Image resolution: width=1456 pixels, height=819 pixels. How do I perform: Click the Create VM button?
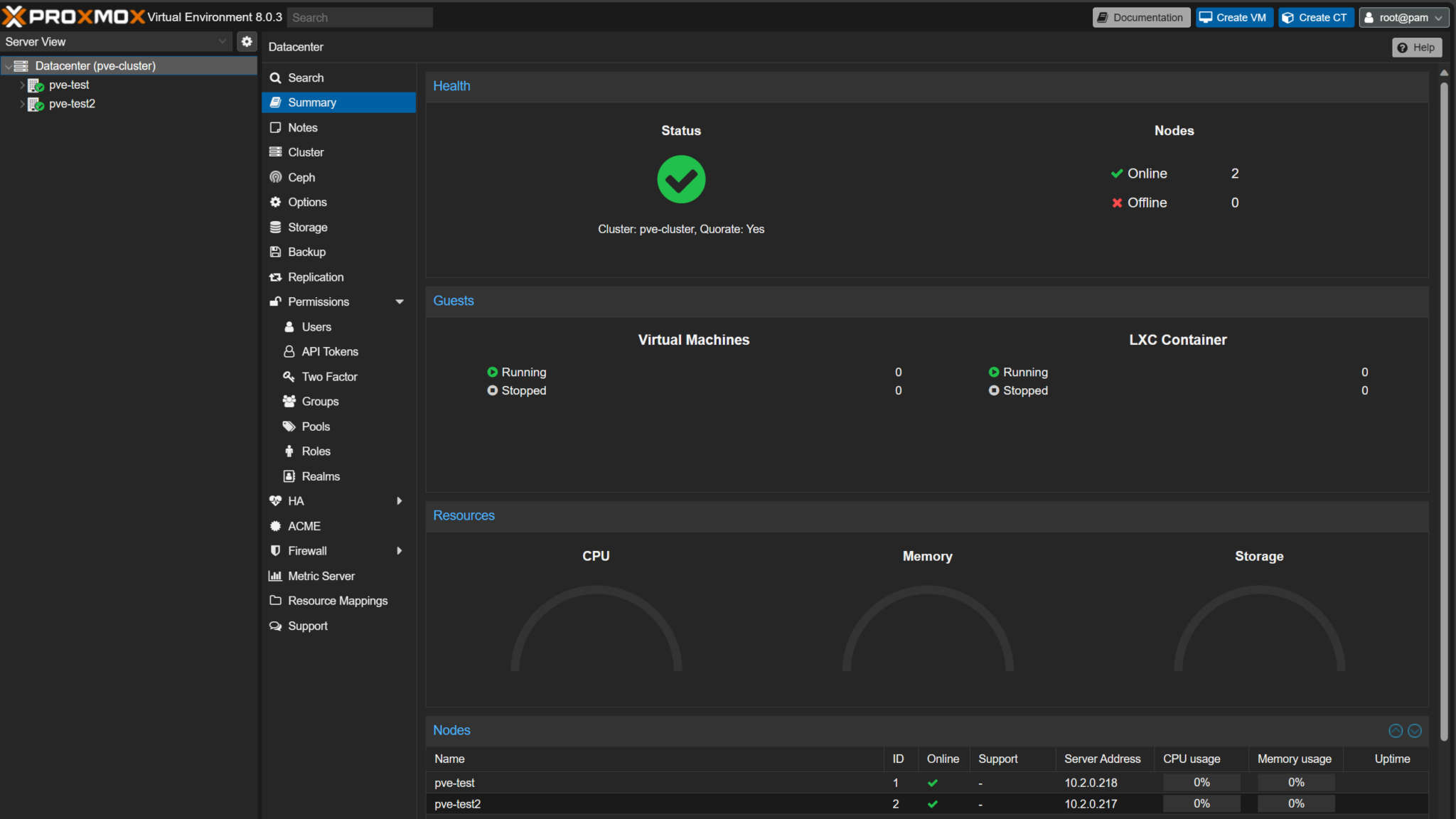pos(1234,18)
